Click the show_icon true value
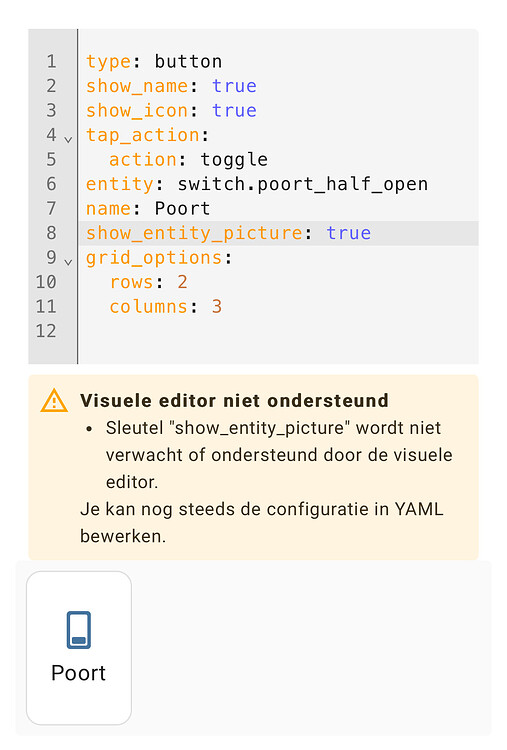Image resolution: width=507 pixels, height=750 pixels. (x=234, y=110)
